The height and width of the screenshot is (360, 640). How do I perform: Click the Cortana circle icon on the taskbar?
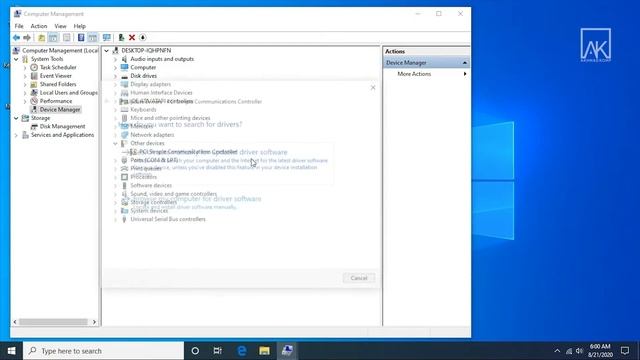tap(195, 351)
